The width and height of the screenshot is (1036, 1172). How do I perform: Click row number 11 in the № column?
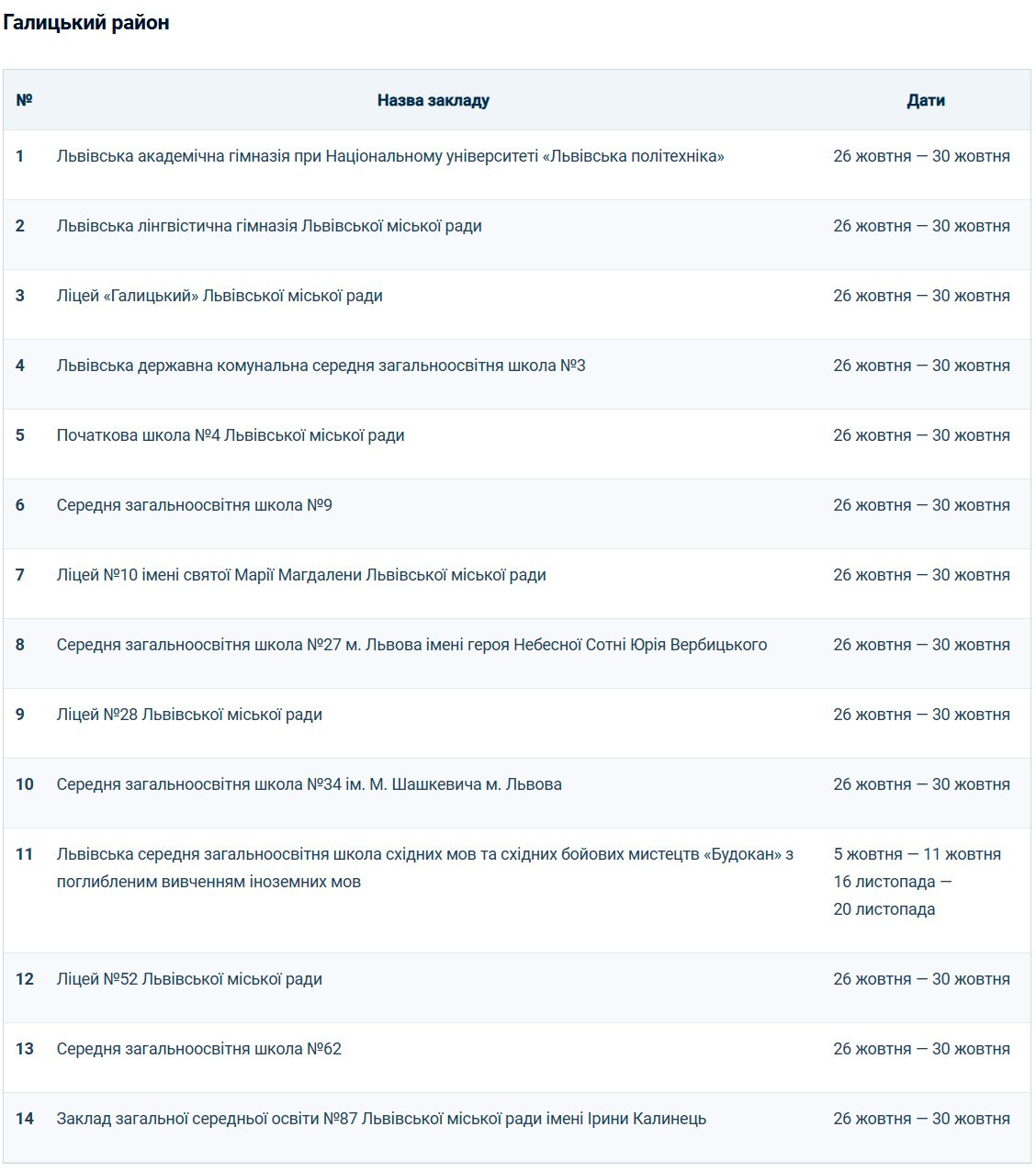[x=25, y=854]
